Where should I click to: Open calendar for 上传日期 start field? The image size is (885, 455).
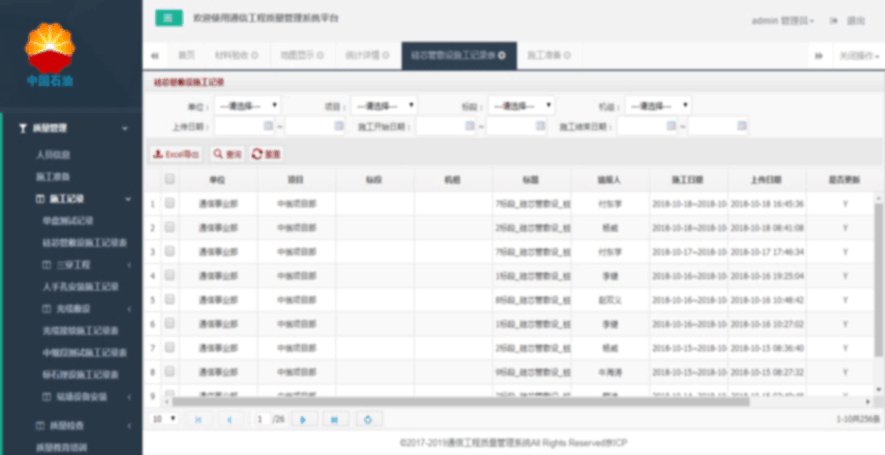[x=268, y=126]
